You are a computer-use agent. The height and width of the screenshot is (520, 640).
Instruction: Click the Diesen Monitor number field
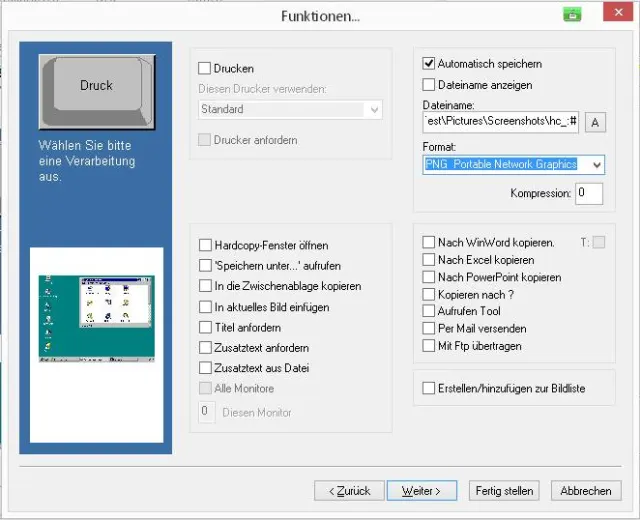coord(207,412)
